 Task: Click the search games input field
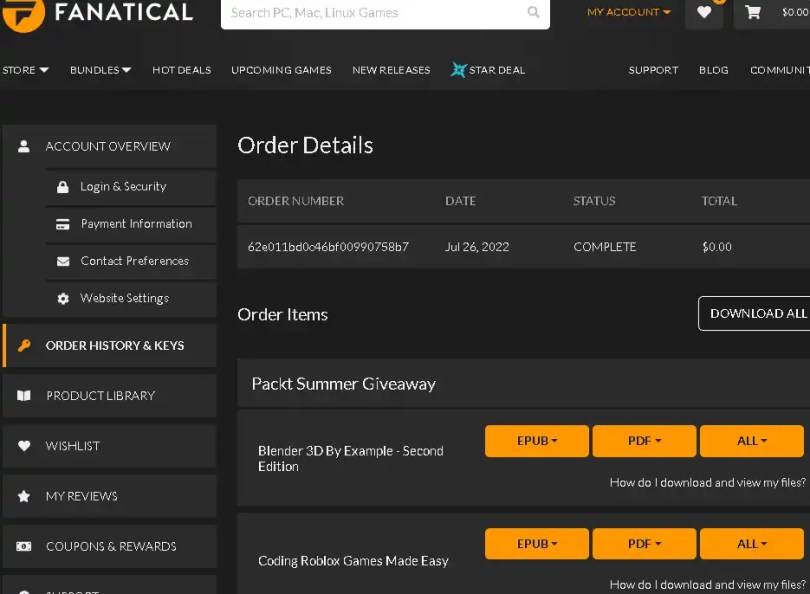click(x=385, y=12)
